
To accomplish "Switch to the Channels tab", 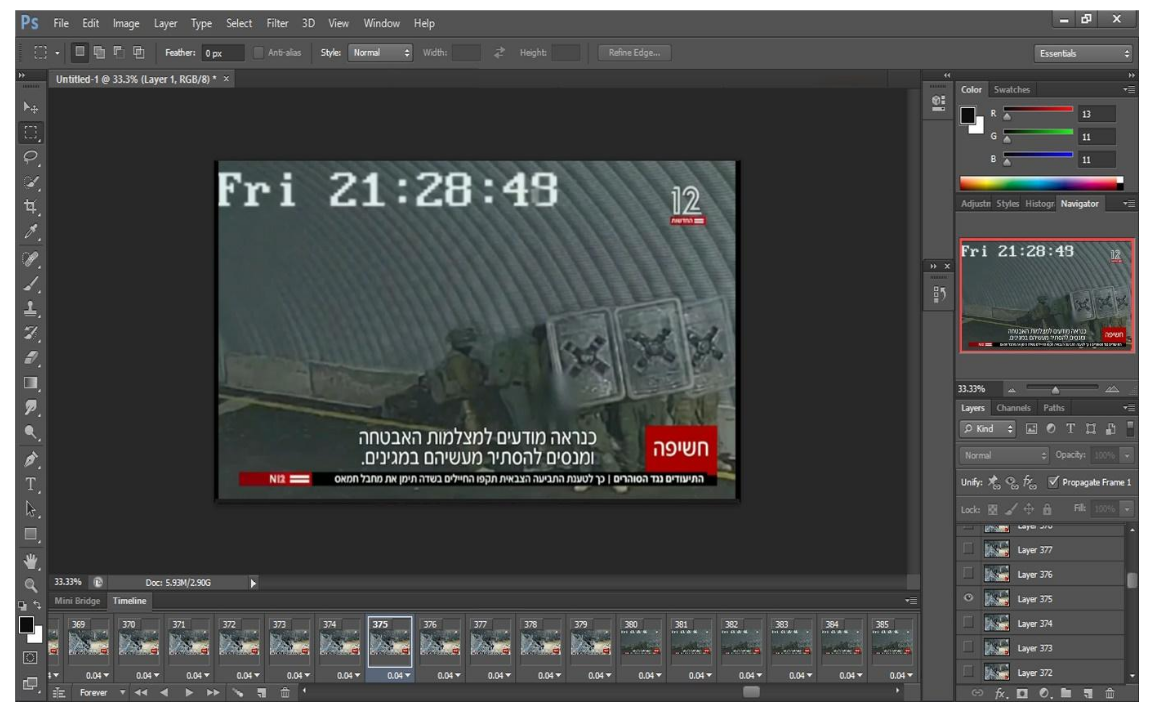I will pyautogui.click(x=1014, y=408).
